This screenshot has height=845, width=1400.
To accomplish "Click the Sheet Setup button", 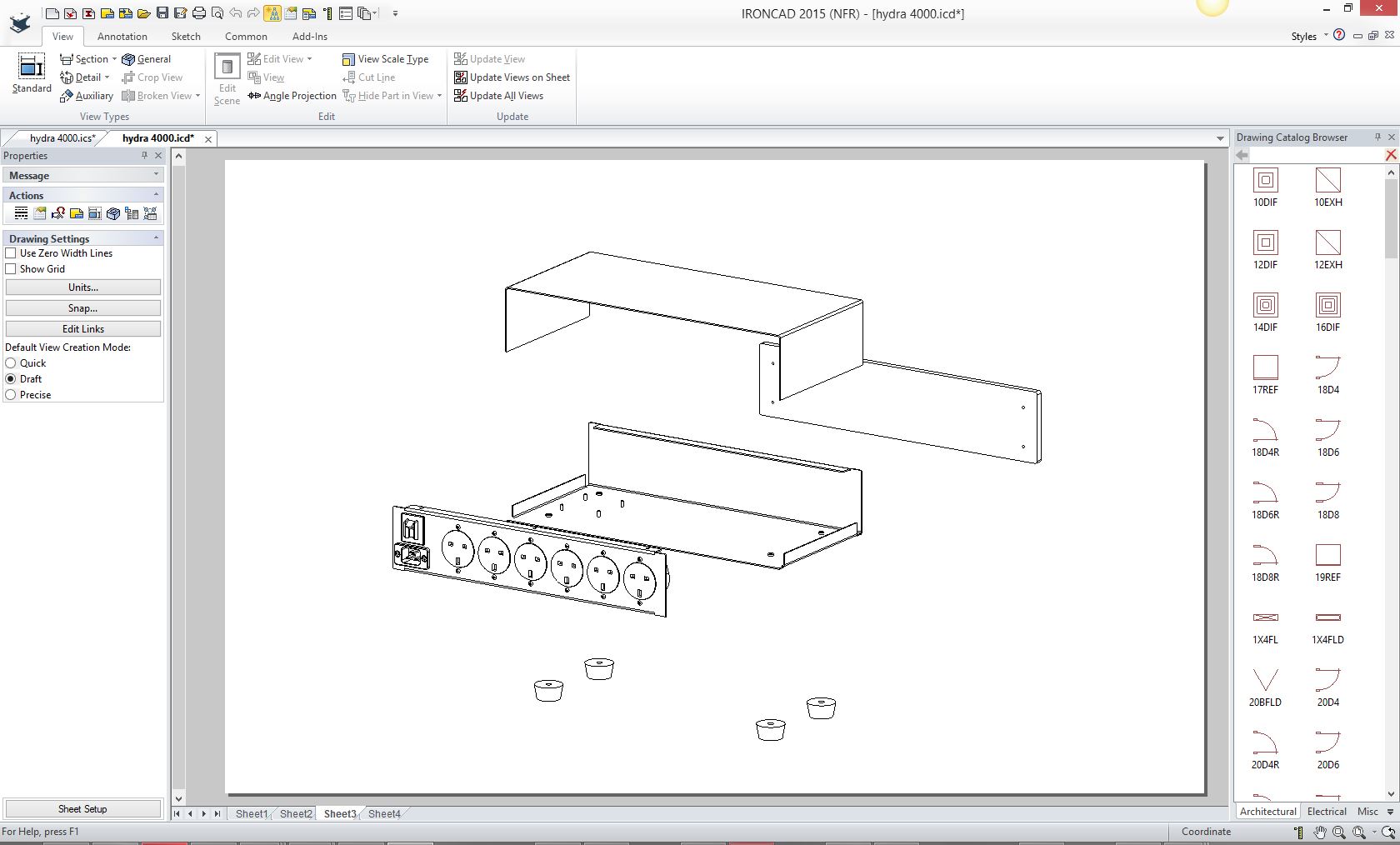I will click(82, 809).
